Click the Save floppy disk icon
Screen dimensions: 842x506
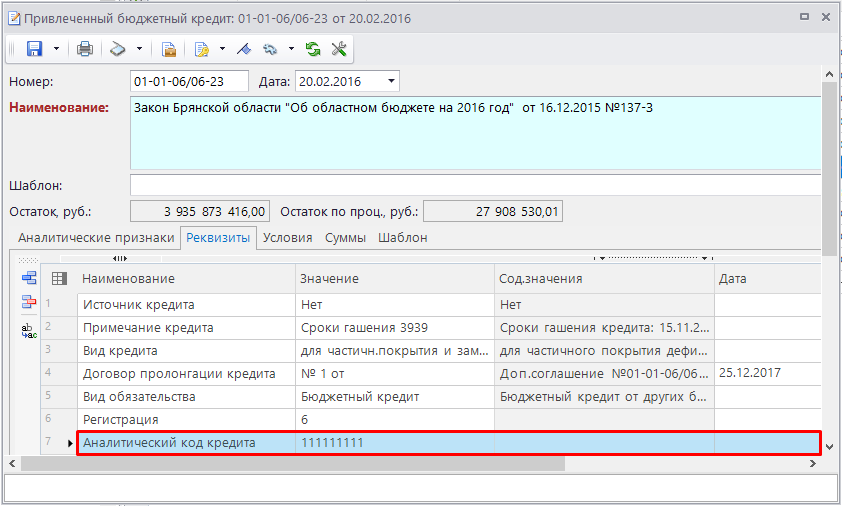(34, 49)
